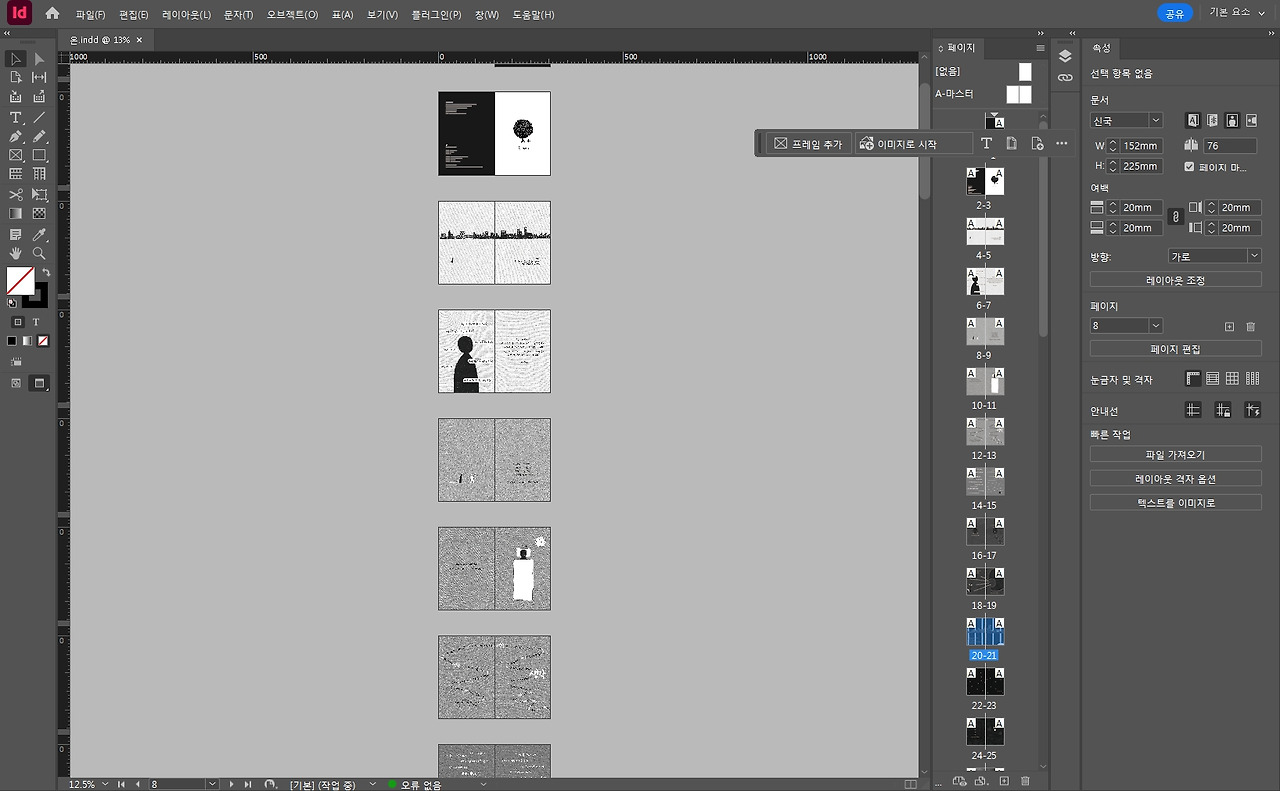Select the Direct Selection tool
Screen dimensions: 1280x791
tap(39, 59)
